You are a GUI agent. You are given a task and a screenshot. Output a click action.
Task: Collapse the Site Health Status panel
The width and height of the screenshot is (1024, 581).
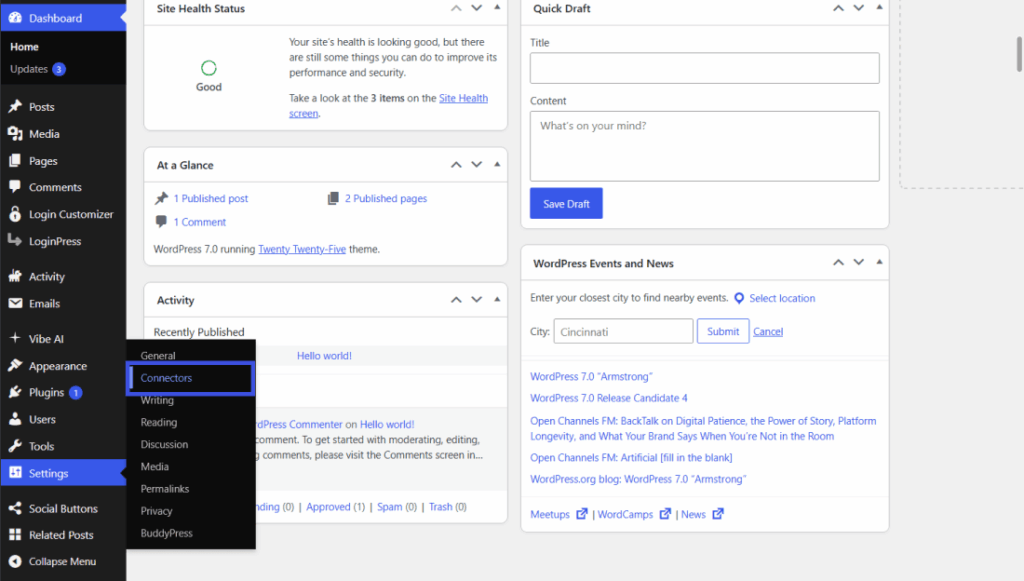point(497,7)
